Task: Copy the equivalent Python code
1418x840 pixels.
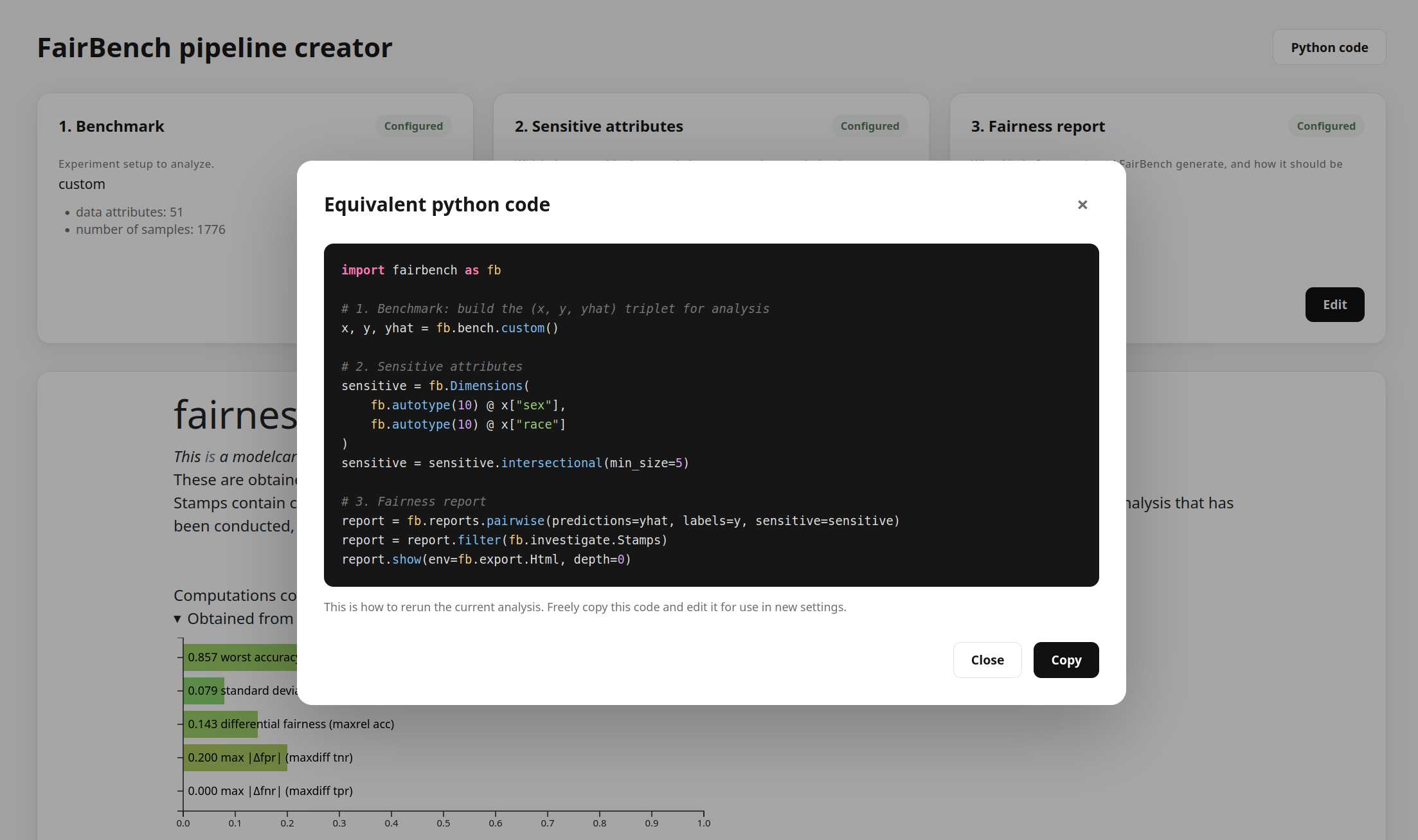Action: coord(1066,659)
